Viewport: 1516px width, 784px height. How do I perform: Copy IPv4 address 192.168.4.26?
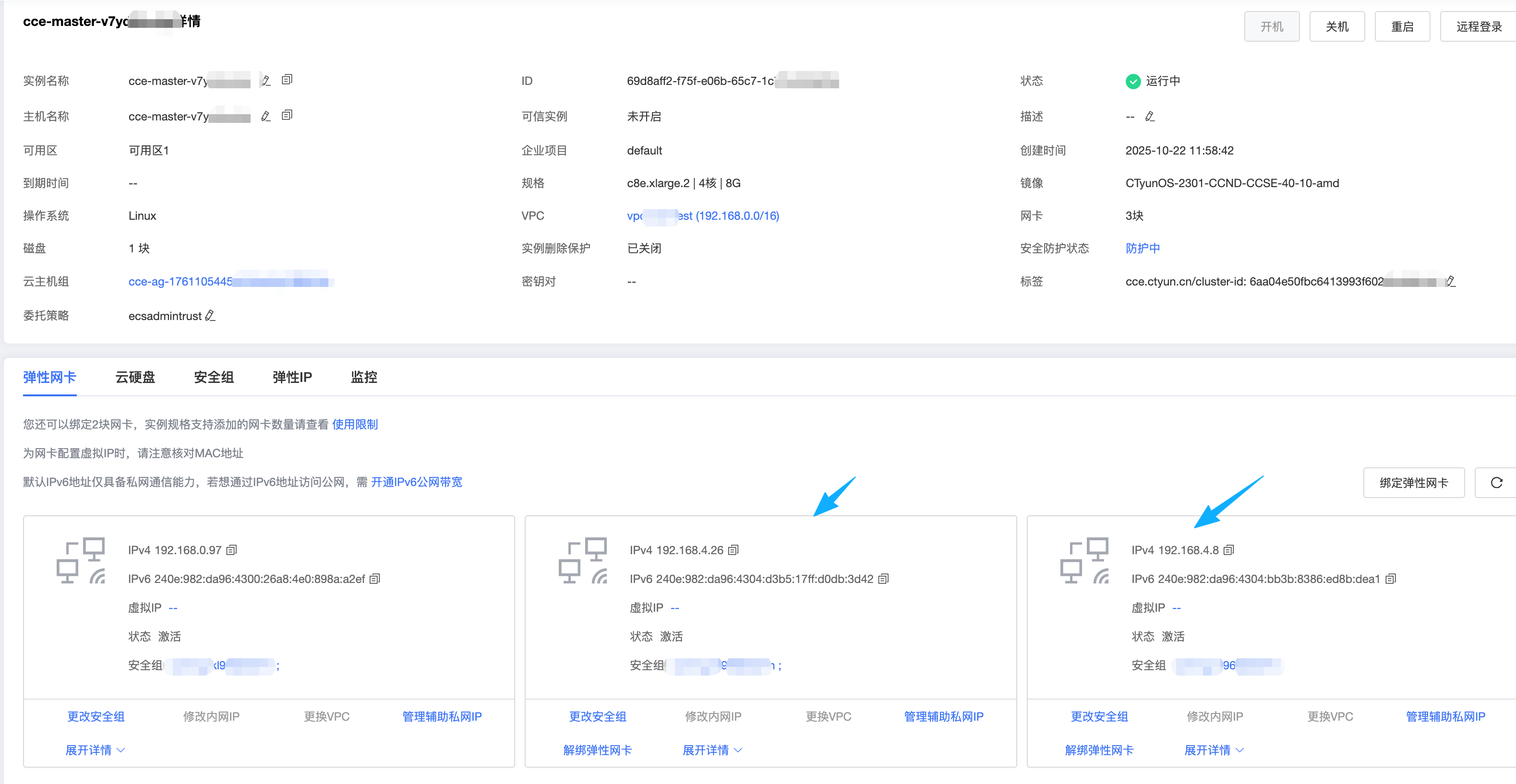pyautogui.click(x=734, y=550)
